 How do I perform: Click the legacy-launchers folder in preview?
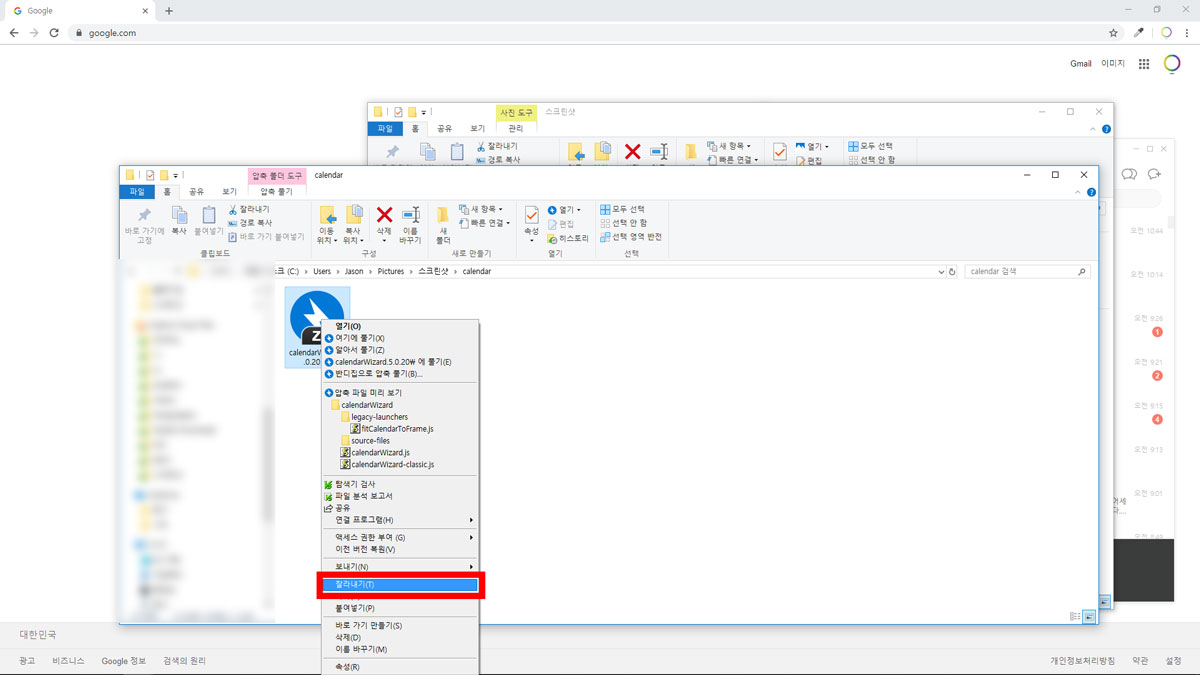tap(374, 417)
